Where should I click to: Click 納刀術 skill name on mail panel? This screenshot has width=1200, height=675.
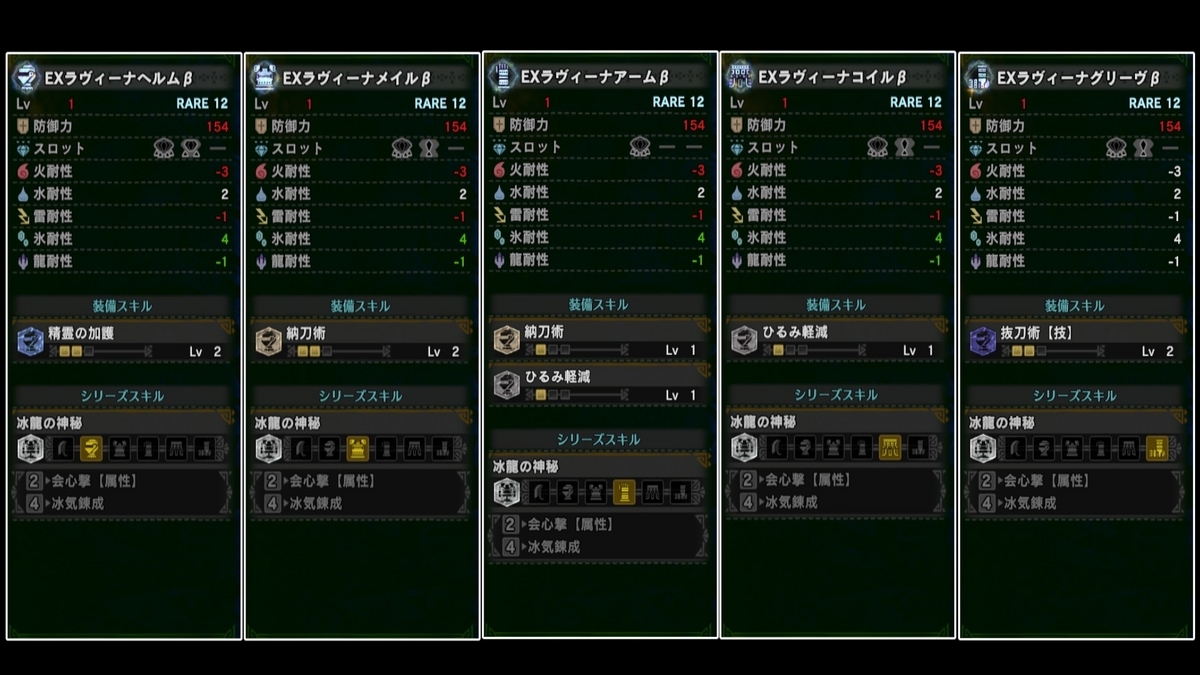click(x=305, y=333)
